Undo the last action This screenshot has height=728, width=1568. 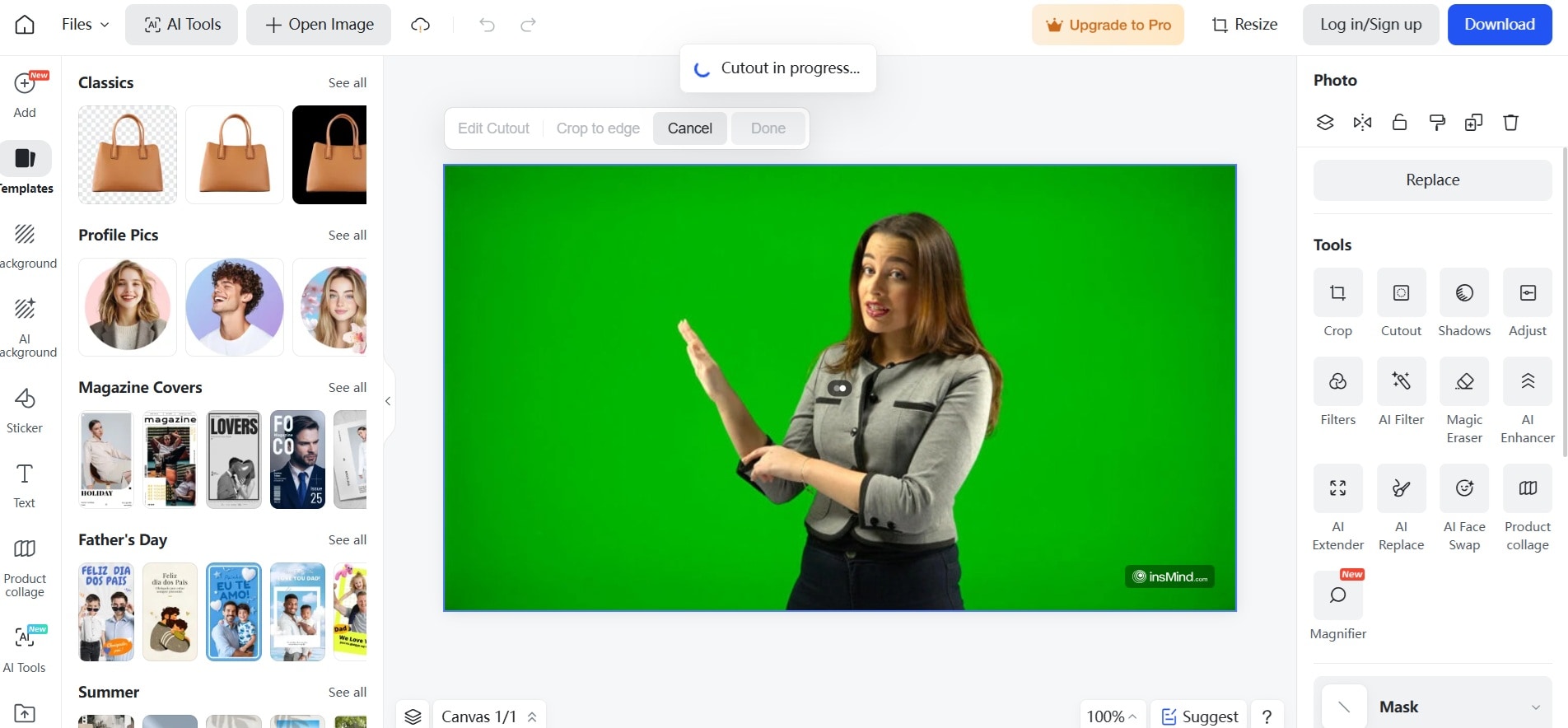pyautogui.click(x=487, y=25)
